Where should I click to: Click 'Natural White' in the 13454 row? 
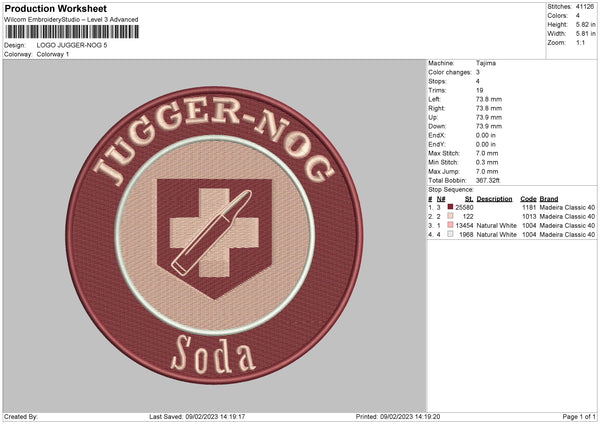496,225
